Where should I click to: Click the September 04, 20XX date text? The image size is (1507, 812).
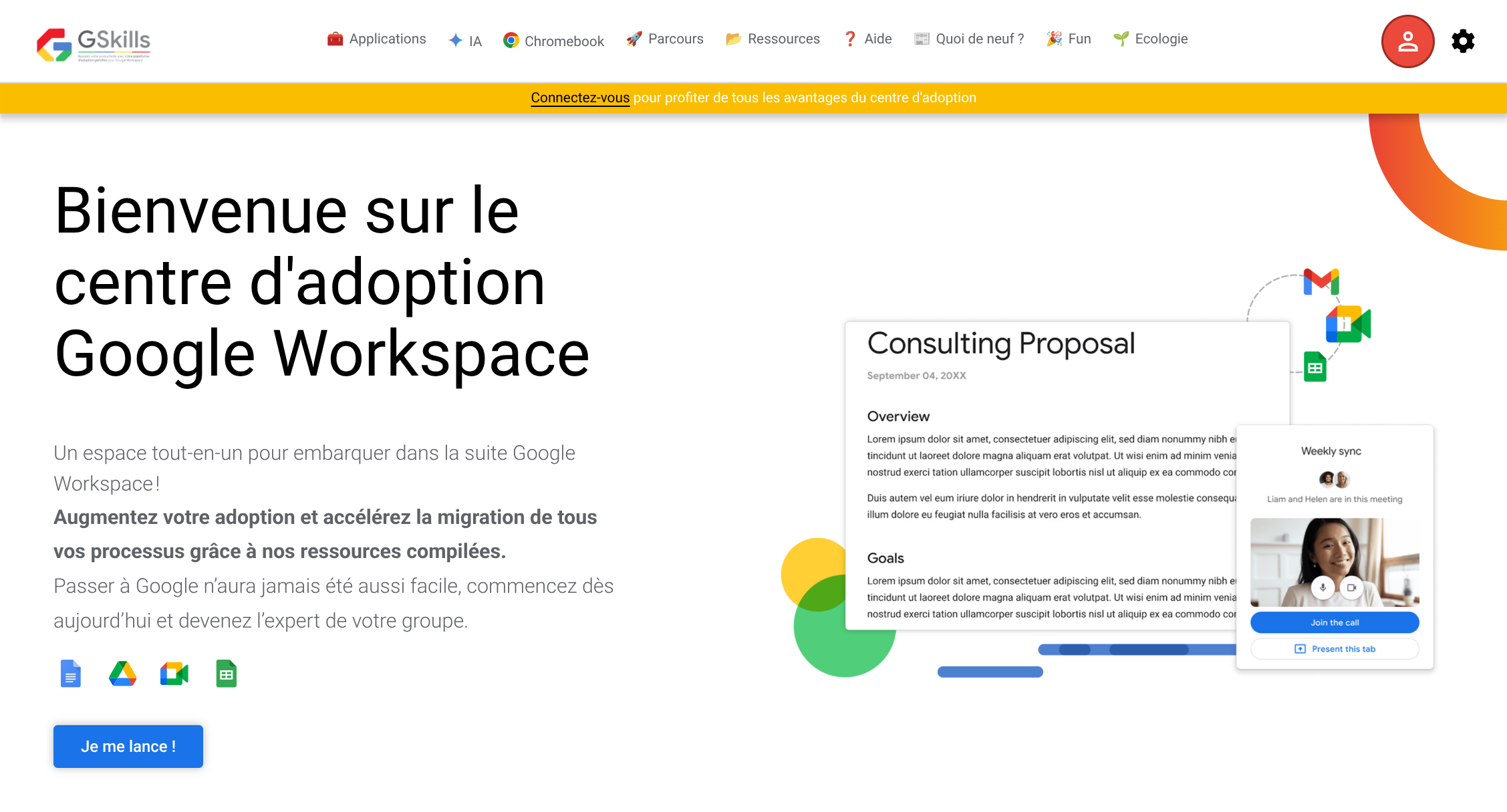click(916, 376)
